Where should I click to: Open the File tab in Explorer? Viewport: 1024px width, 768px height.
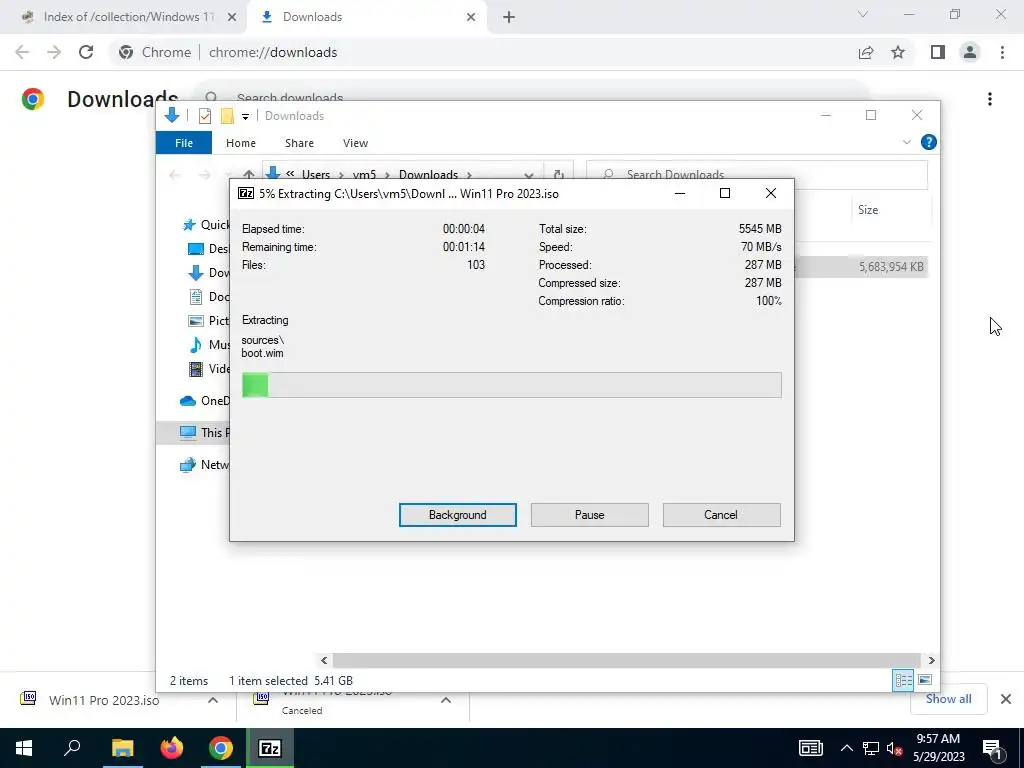184,143
